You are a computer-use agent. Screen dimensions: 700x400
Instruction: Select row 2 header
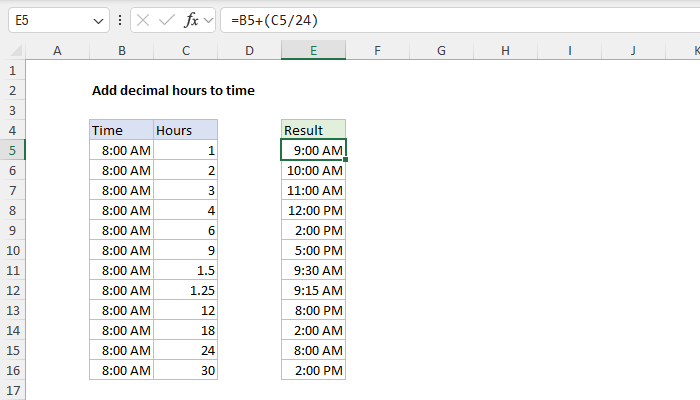click(x=12, y=91)
